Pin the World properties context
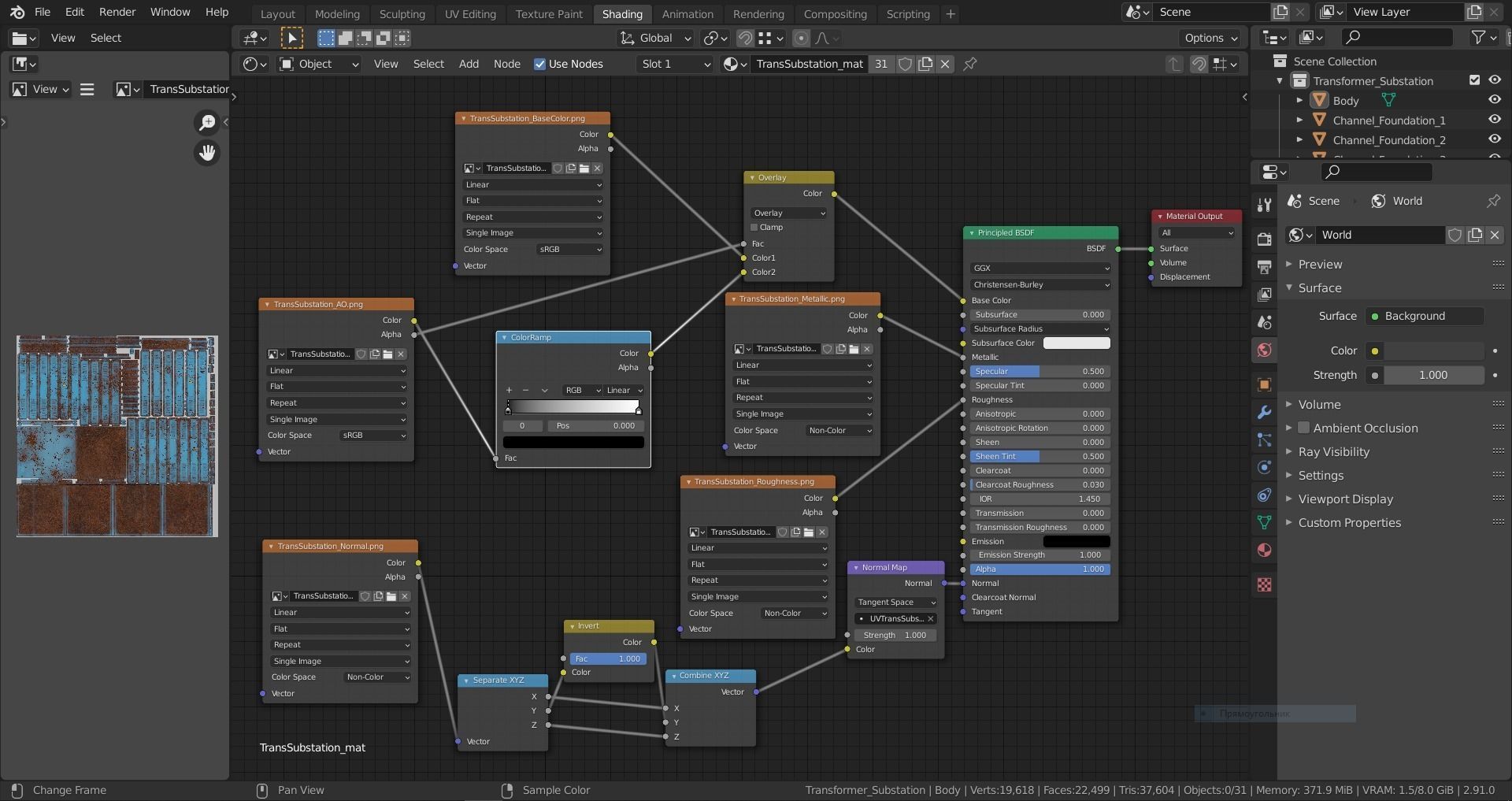1512x801 pixels. coord(1493,201)
